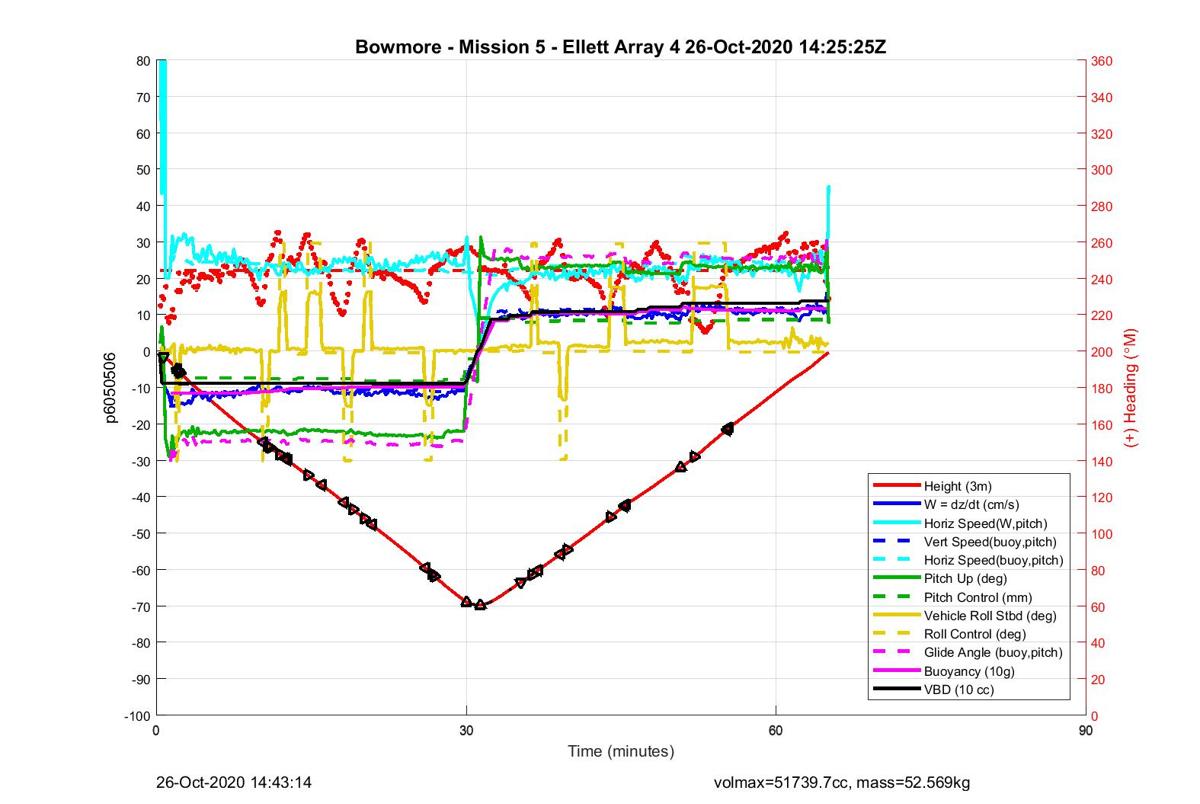Click the '-50' left axis tick label
1200x804 pixels.
141,533
